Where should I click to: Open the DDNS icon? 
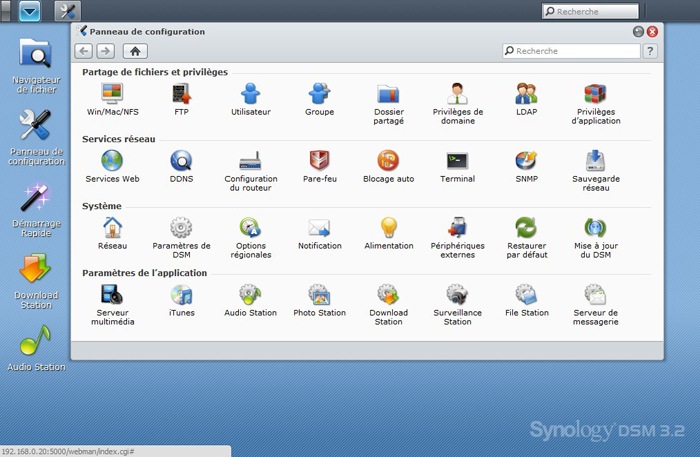point(181,166)
